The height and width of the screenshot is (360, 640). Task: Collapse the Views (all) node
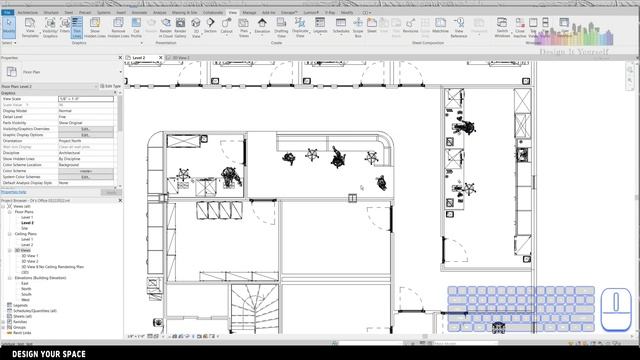pyautogui.click(x=3, y=207)
